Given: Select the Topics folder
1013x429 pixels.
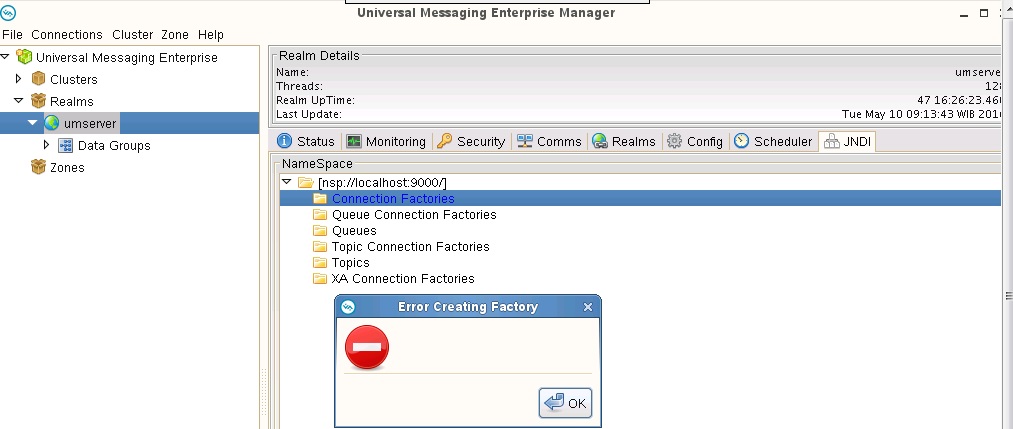Looking at the screenshot, I should pos(351,263).
